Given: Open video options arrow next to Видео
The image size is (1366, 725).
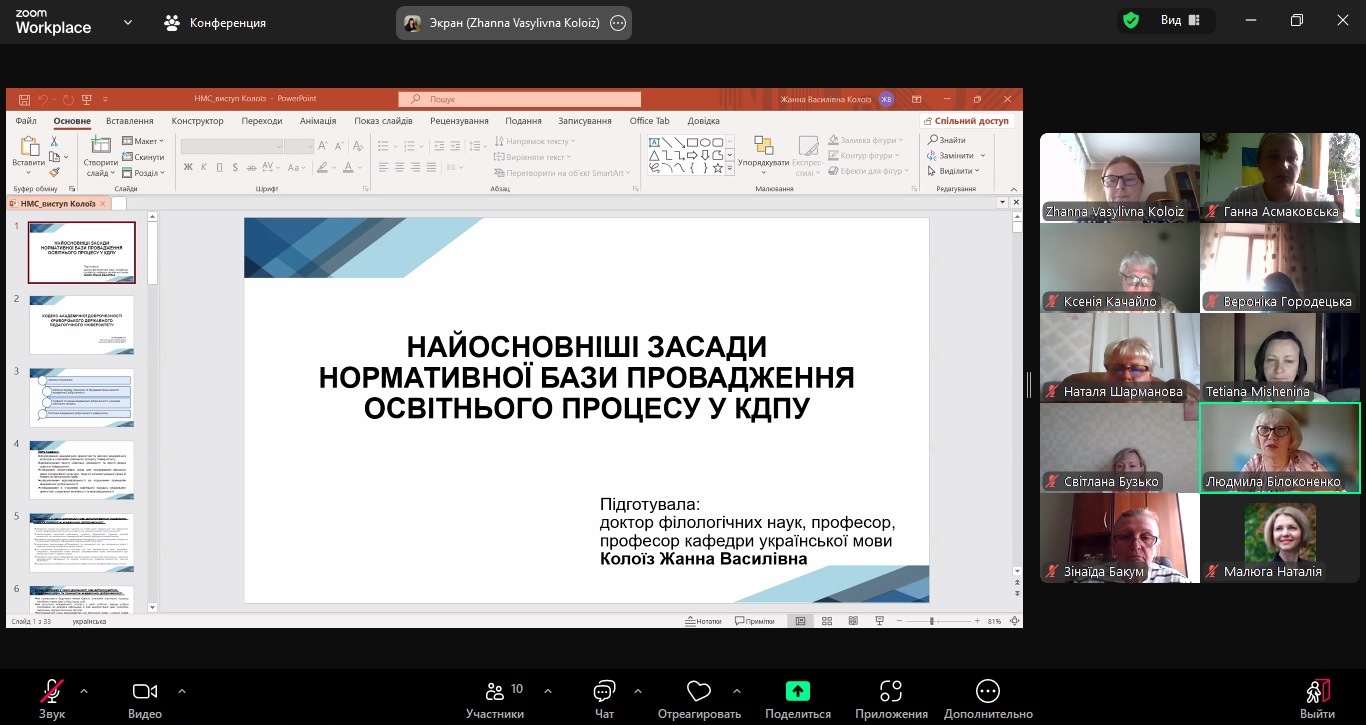Looking at the screenshot, I should pos(182,690).
